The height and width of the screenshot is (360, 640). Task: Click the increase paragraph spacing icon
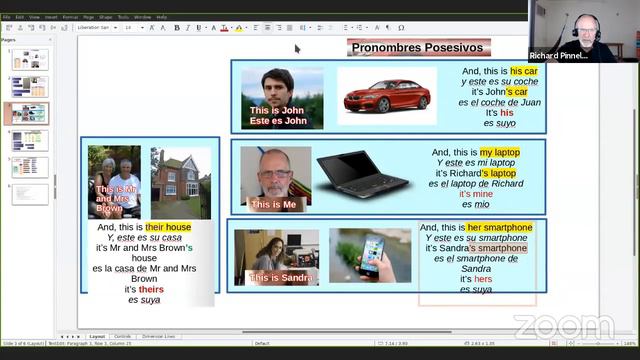tap(320, 28)
